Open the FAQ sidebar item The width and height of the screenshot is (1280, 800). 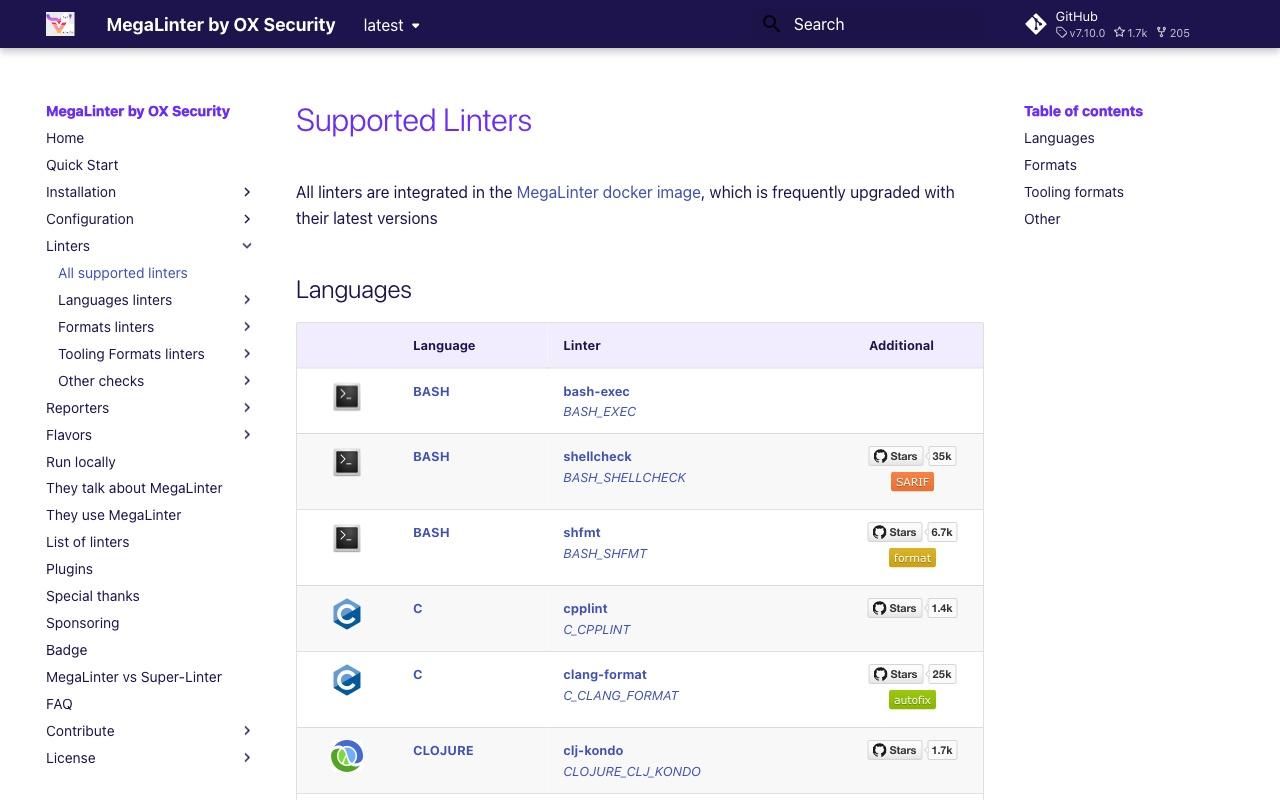tap(59, 704)
